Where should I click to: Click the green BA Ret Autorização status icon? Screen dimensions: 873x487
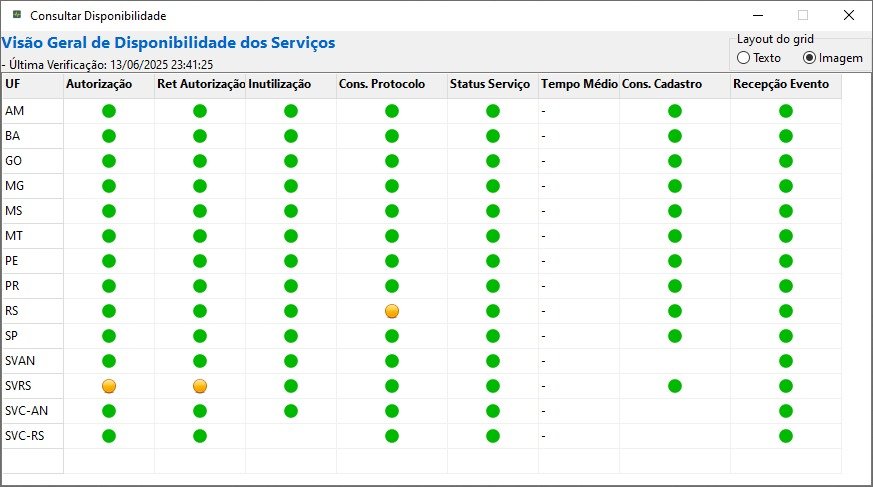coord(200,136)
